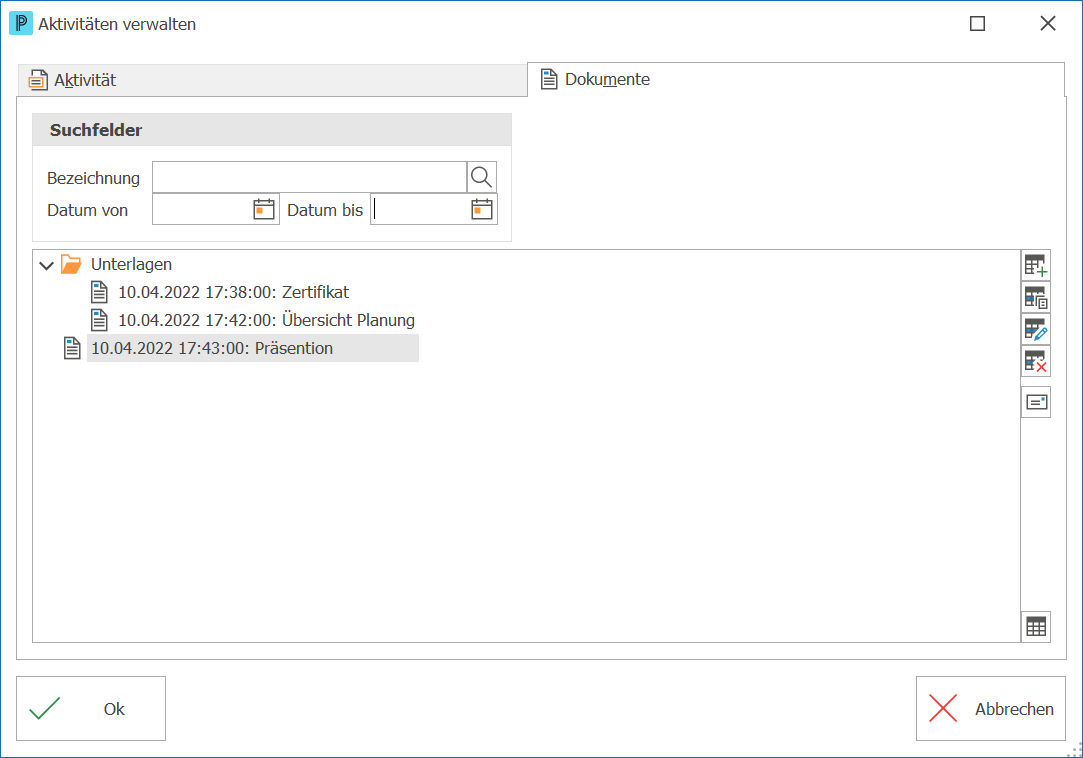Viewport: 1083px width, 758px height.
Task: Click the card/label icon below delete
Action: 1035,402
